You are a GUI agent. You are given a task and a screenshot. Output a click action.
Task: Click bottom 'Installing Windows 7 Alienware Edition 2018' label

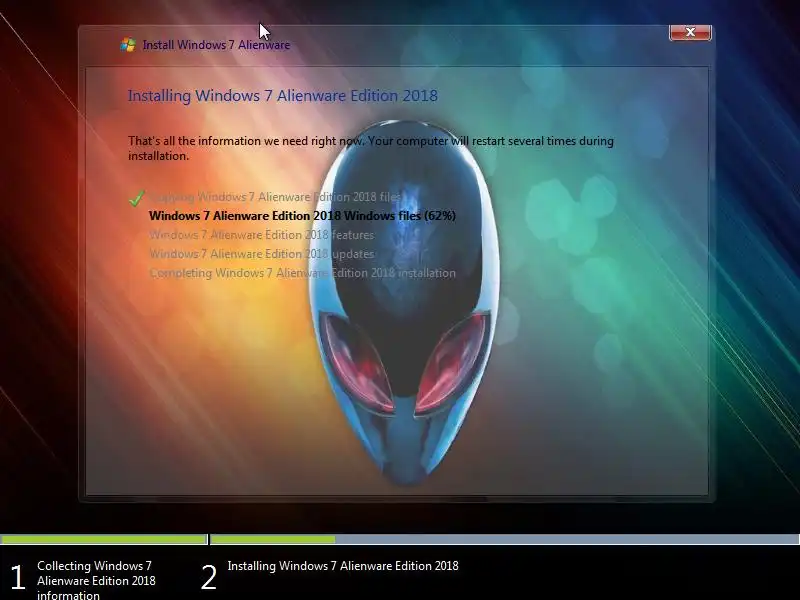[x=343, y=566]
